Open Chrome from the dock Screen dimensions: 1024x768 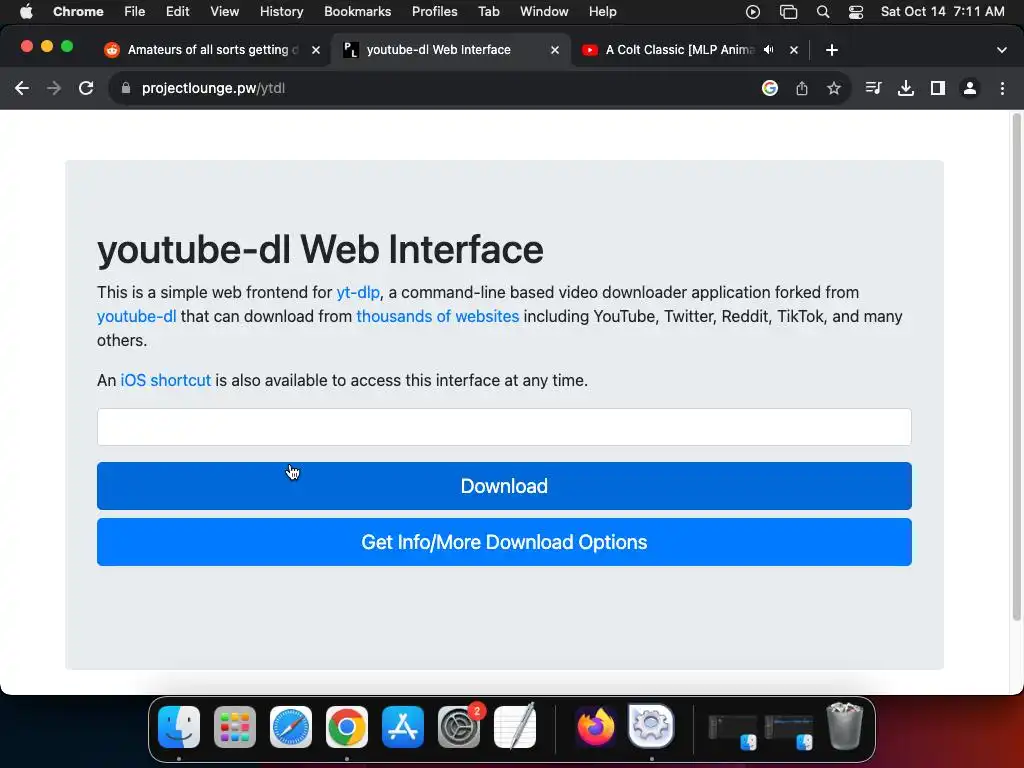click(x=347, y=727)
